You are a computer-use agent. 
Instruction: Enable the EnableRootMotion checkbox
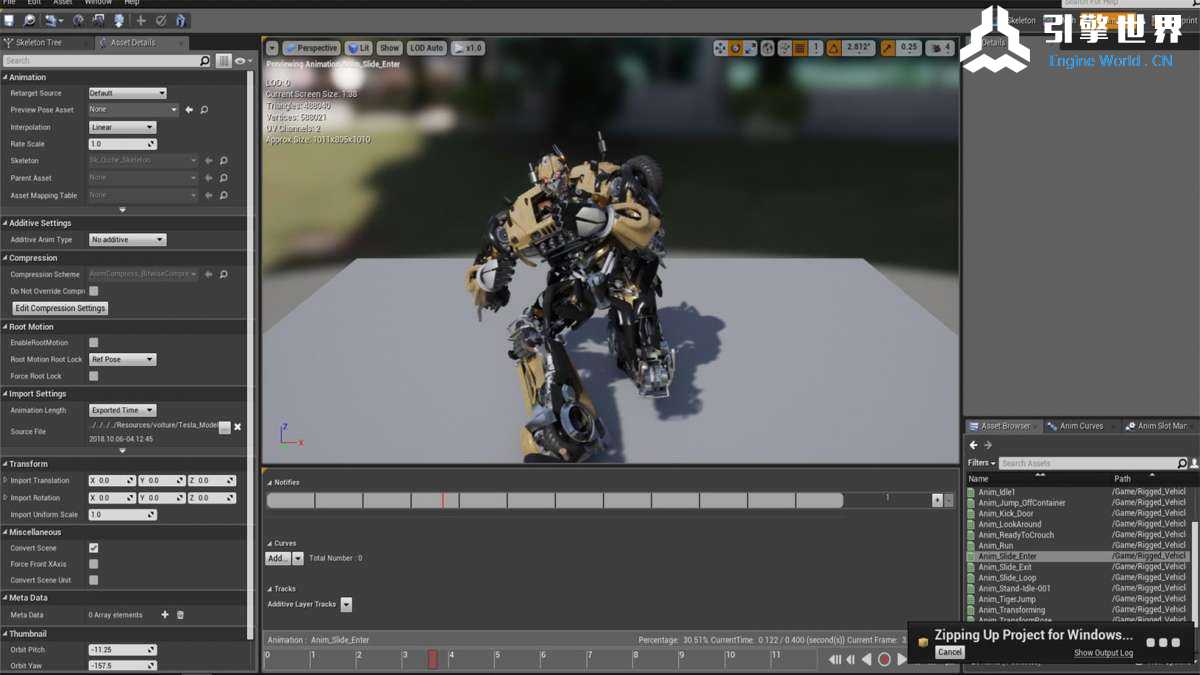pos(94,343)
